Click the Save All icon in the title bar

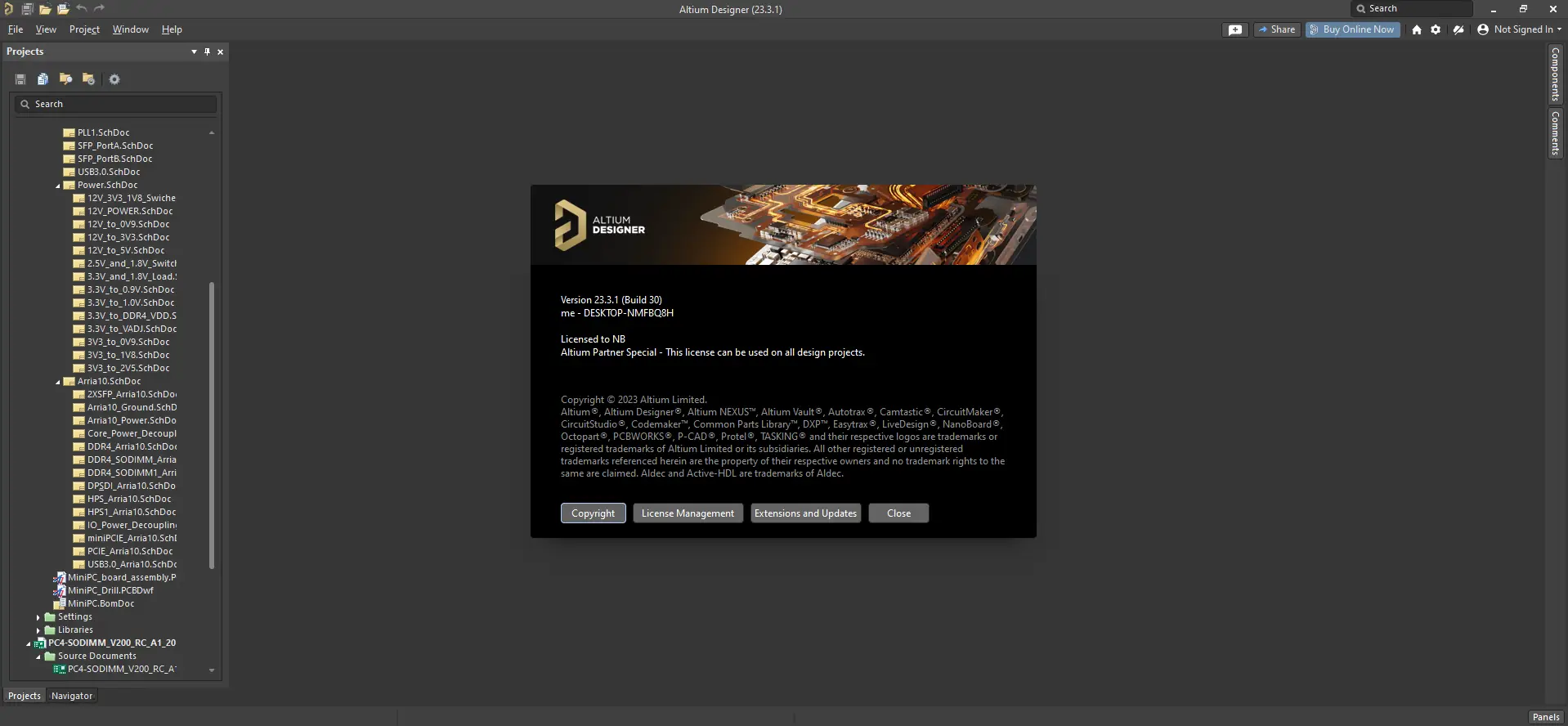(27, 9)
